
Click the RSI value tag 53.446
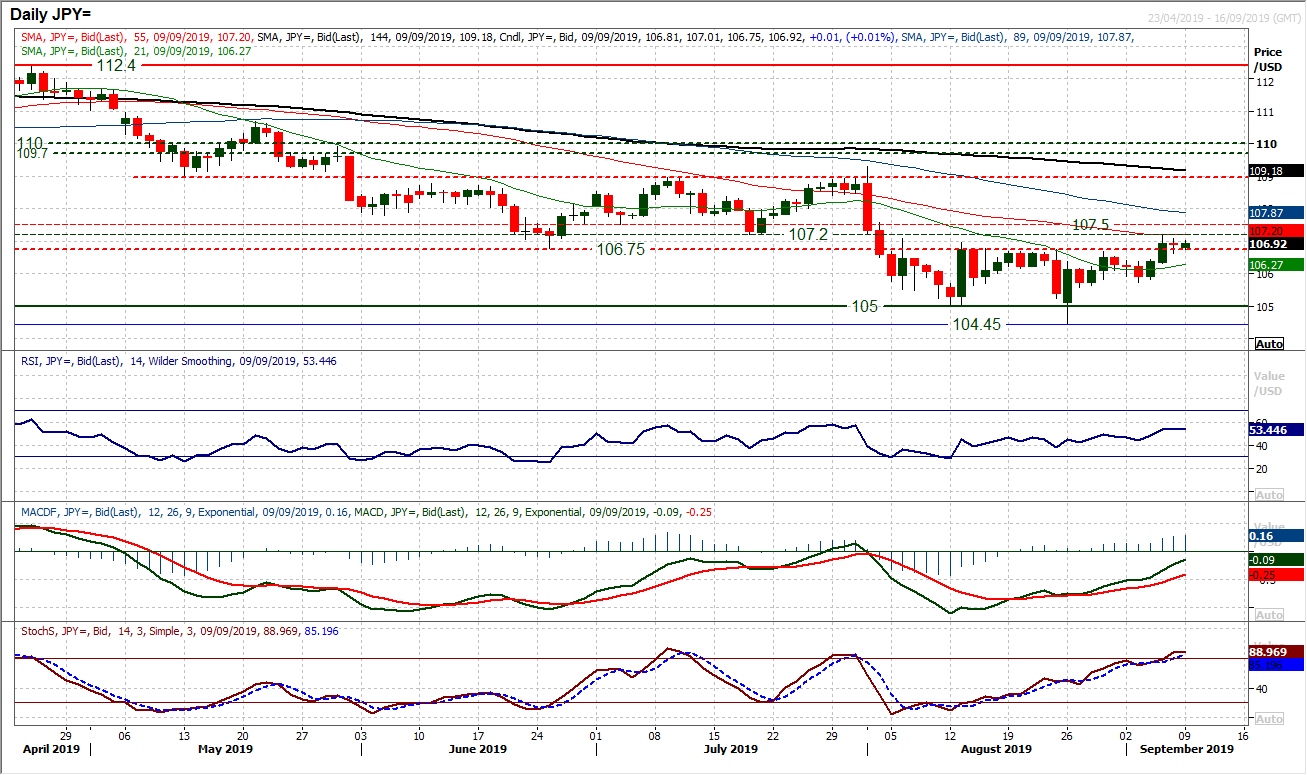tap(1277, 430)
